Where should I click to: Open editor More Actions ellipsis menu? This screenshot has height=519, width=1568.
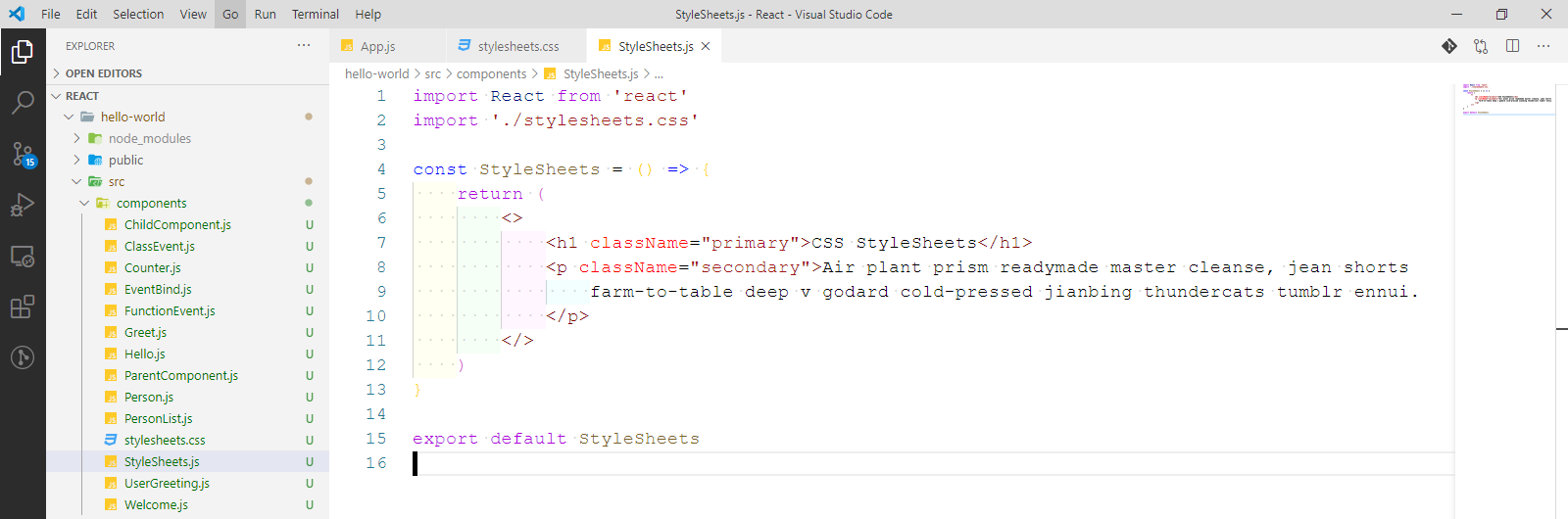1543,46
